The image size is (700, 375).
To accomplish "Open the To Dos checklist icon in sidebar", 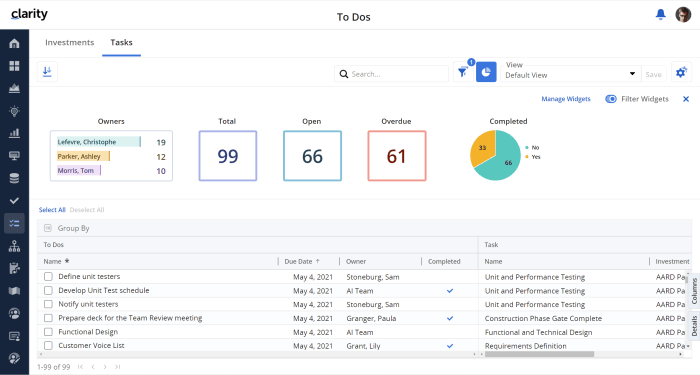I will [14, 223].
